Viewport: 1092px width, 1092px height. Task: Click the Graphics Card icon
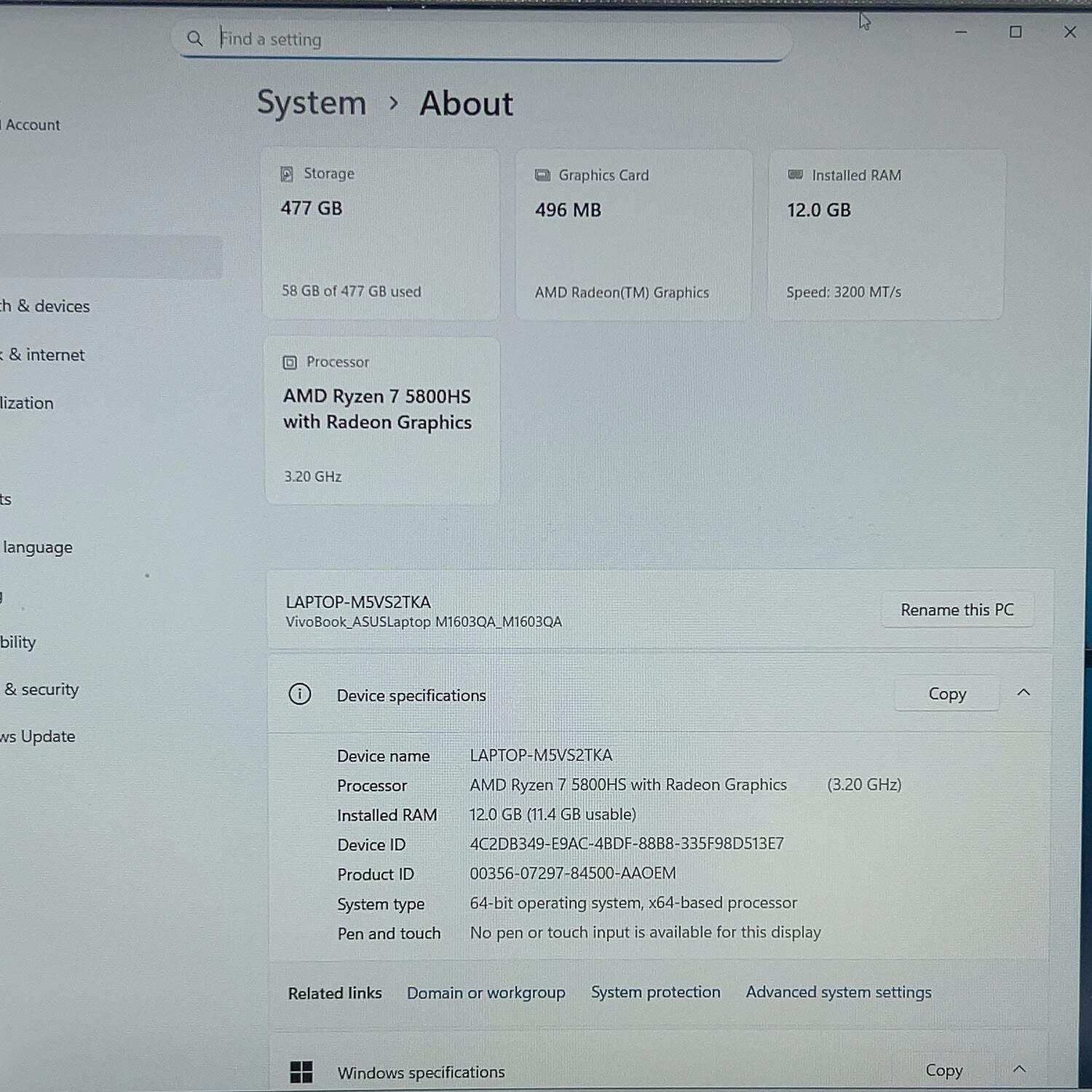pyautogui.click(x=542, y=175)
